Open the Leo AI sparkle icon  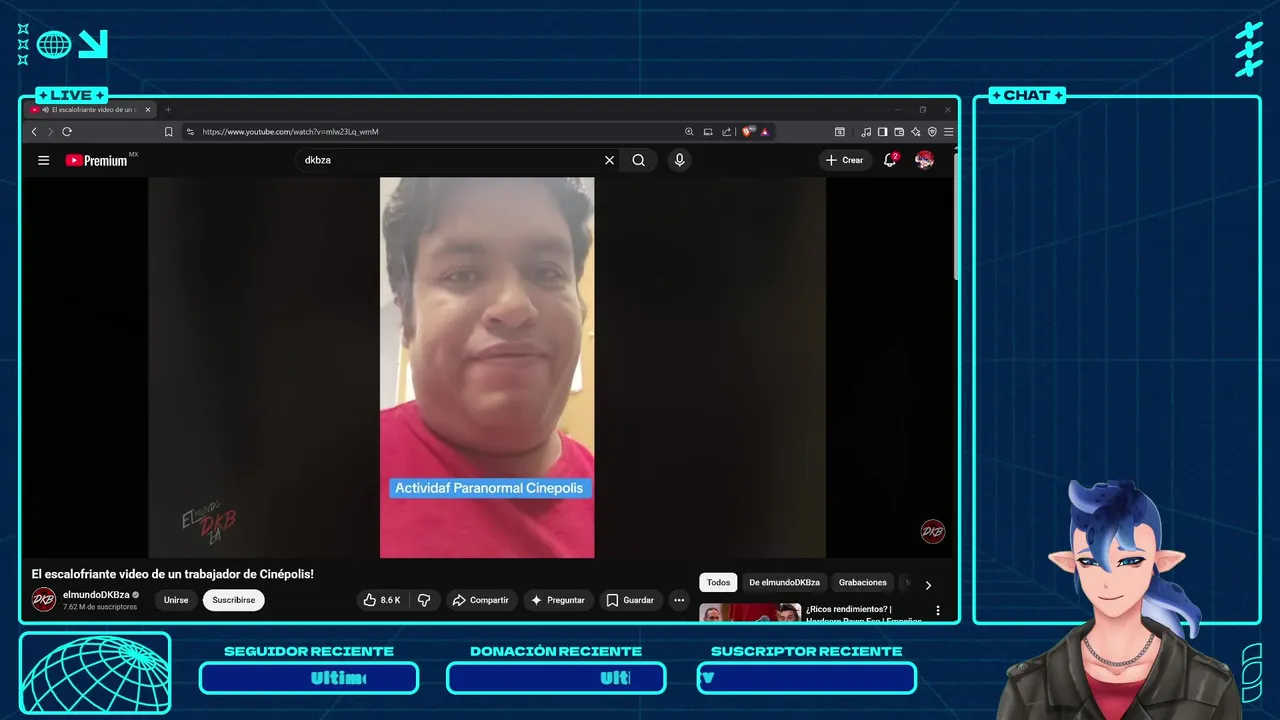(916, 132)
